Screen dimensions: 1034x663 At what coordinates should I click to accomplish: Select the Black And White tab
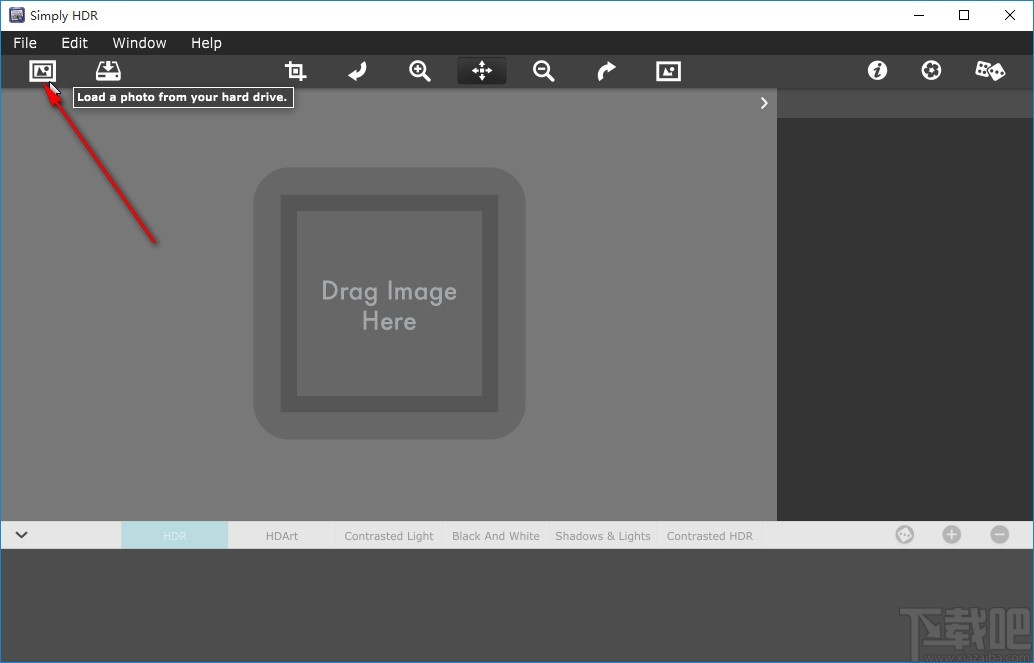tap(495, 536)
